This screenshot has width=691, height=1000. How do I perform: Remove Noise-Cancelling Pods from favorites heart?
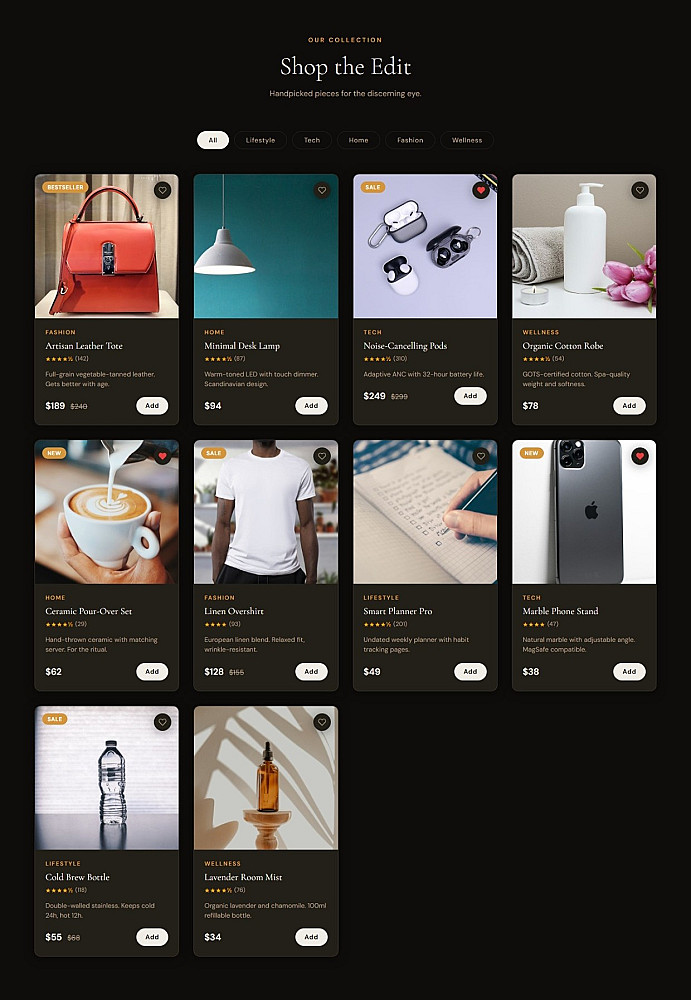pyautogui.click(x=481, y=190)
